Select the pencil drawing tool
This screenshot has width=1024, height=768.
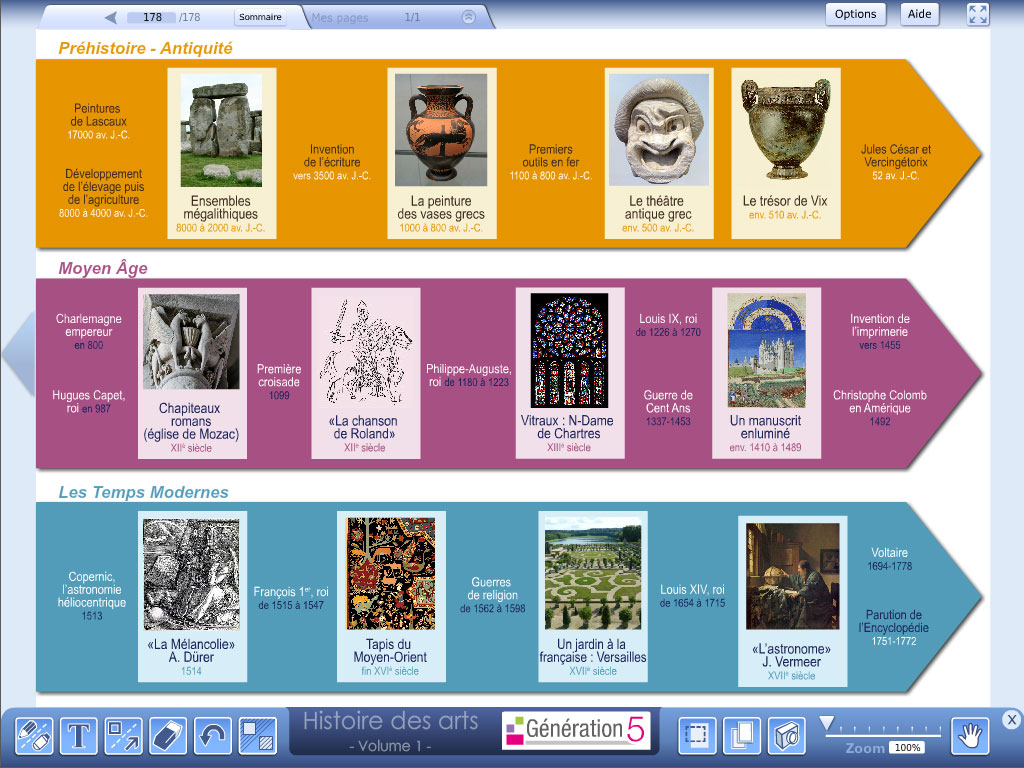(34, 736)
